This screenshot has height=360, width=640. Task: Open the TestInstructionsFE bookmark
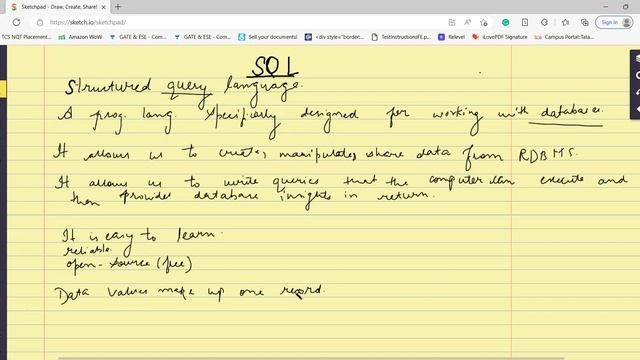pyautogui.click(x=401, y=37)
